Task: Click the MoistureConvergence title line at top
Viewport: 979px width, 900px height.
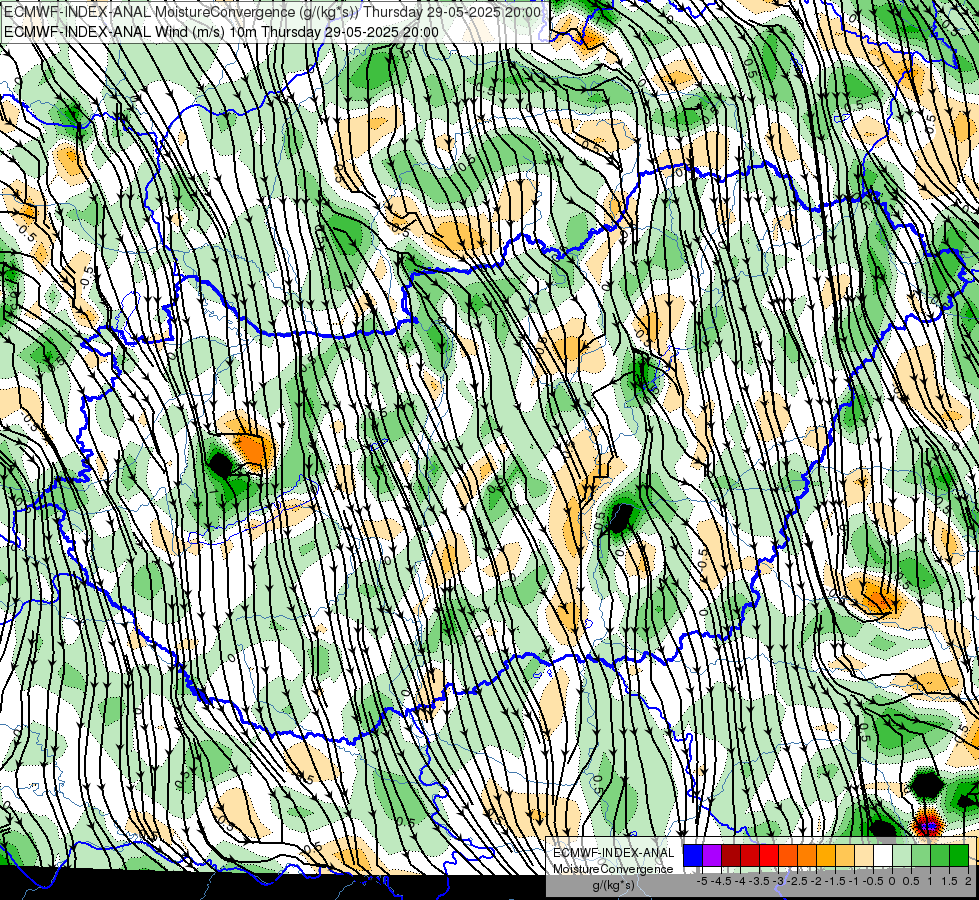Action: point(272,12)
